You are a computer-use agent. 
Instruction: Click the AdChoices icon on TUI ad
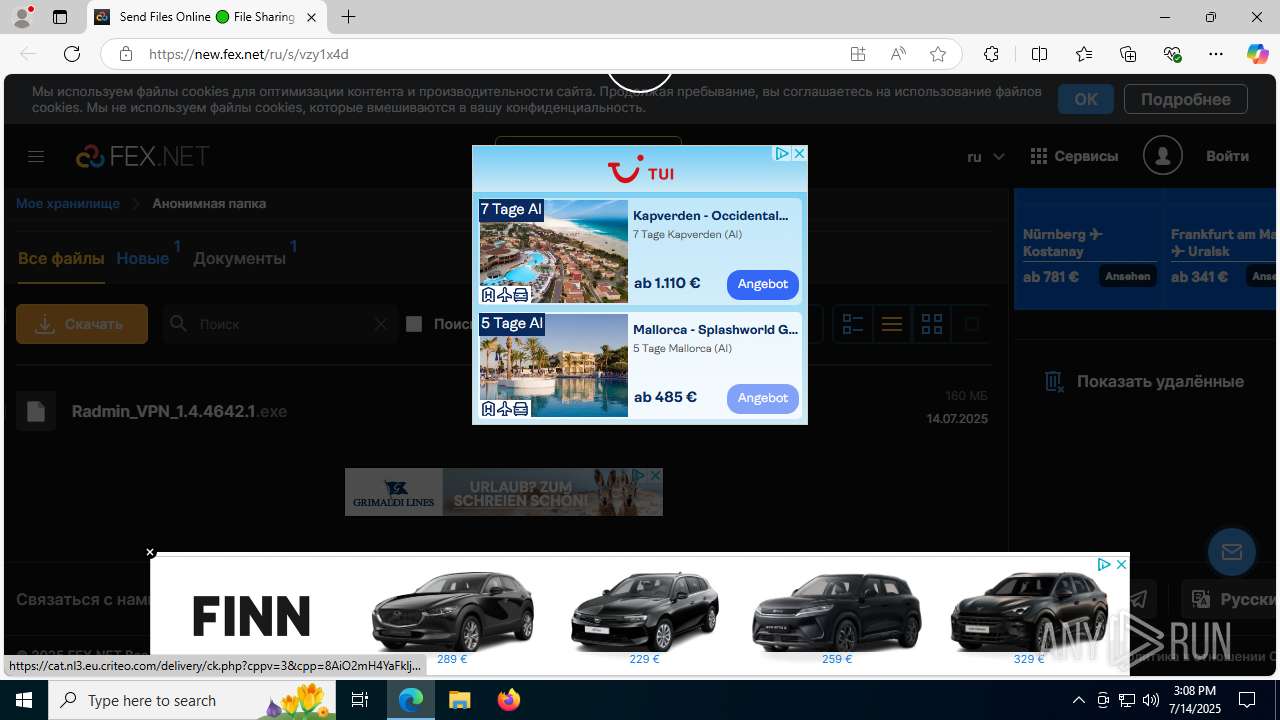tap(782, 154)
